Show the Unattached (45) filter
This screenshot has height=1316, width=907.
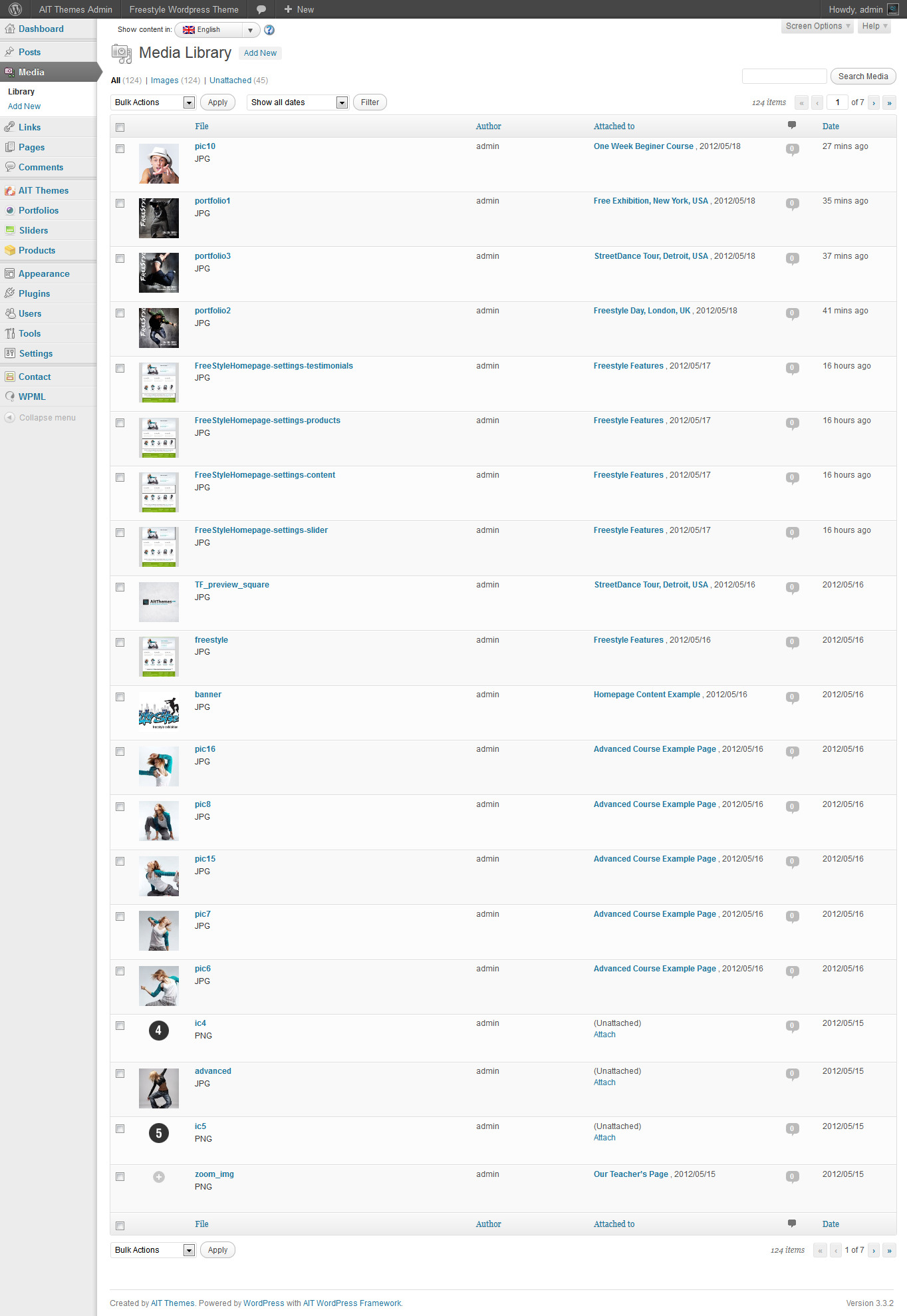[x=239, y=81]
